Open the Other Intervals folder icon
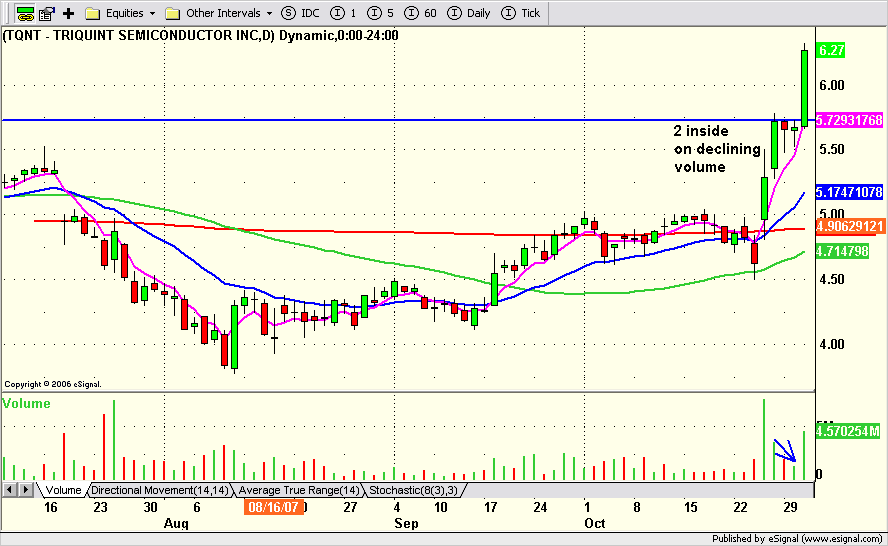The height and width of the screenshot is (546, 888). coord(172,13)
